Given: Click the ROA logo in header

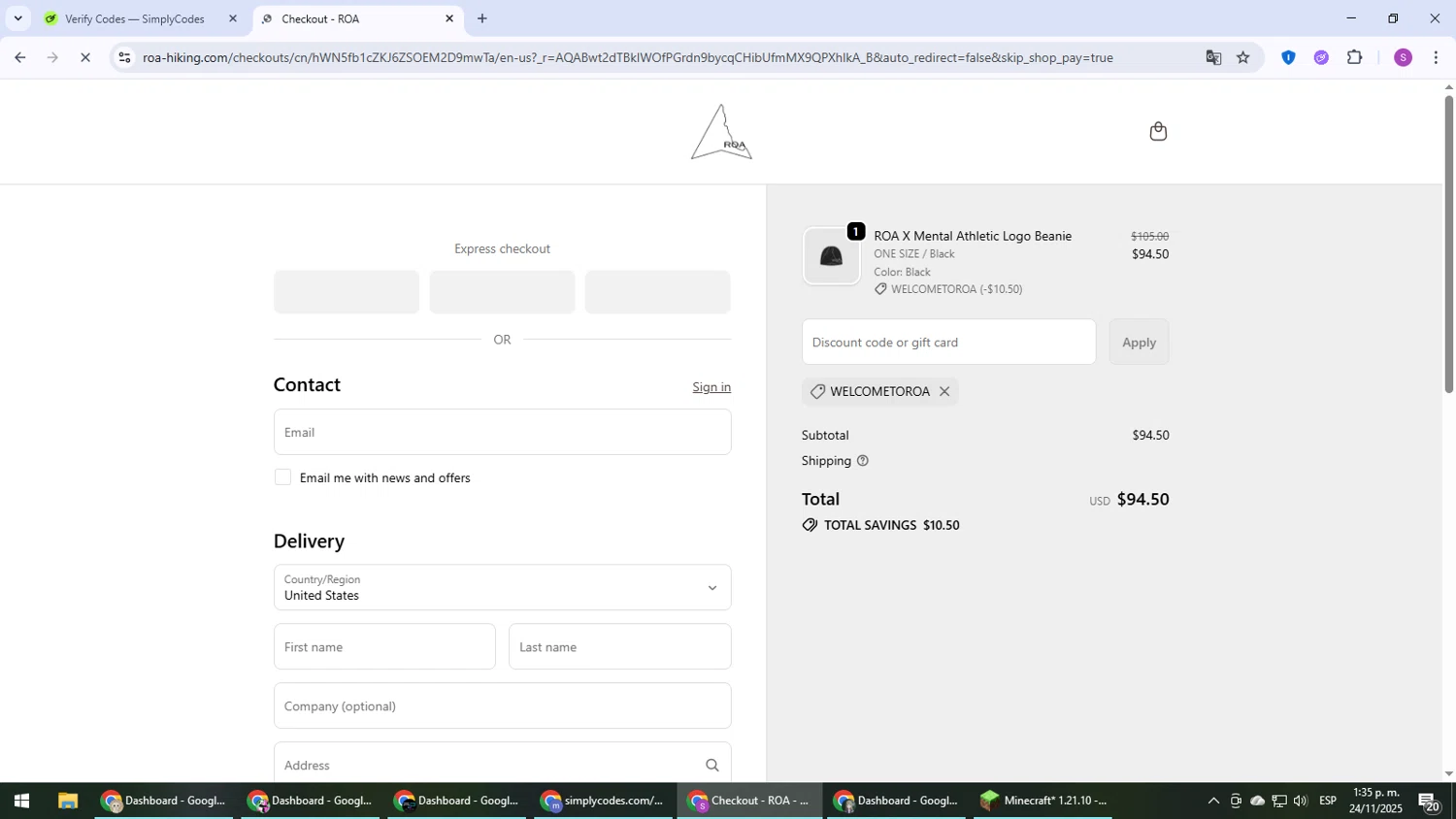Looking at the screenshot, I should [x=721, y=132].
